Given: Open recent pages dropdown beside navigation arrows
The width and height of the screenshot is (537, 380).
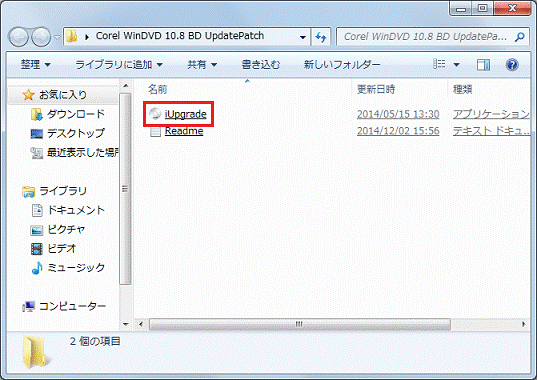Looking at the screenshot, I should (x=57, y=37).
